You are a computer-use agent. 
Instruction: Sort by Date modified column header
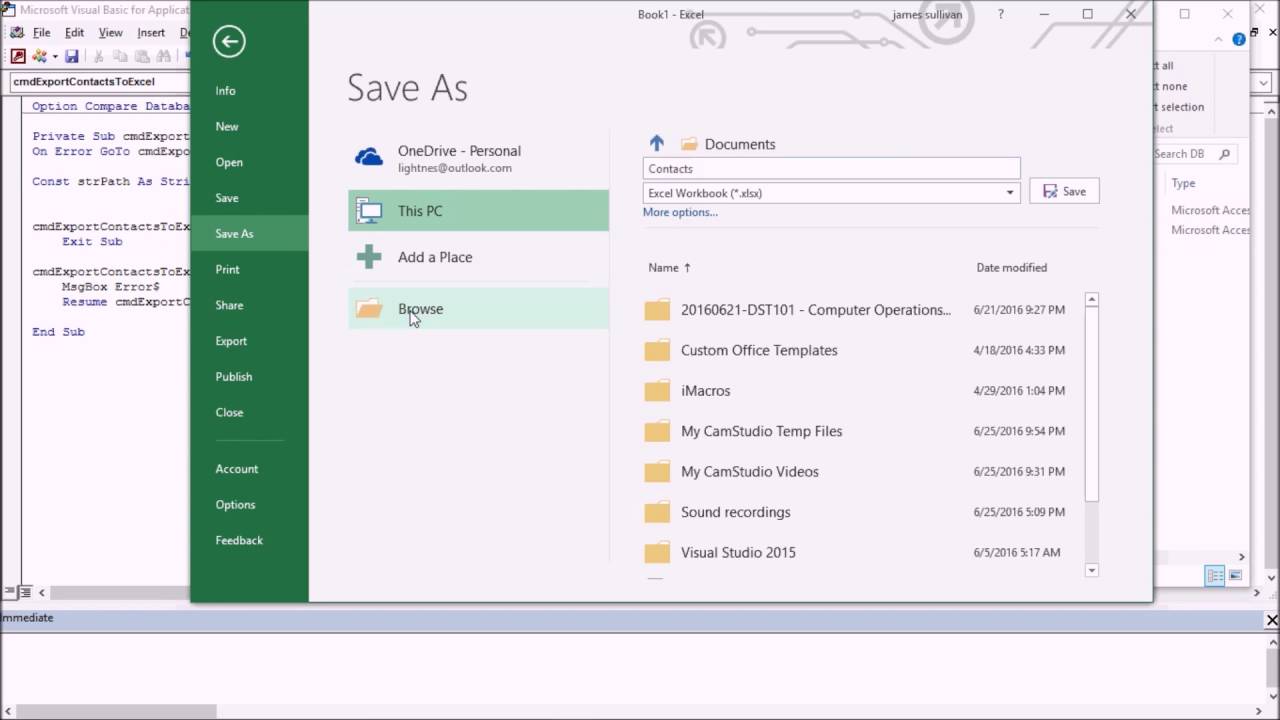[1012, 268]
